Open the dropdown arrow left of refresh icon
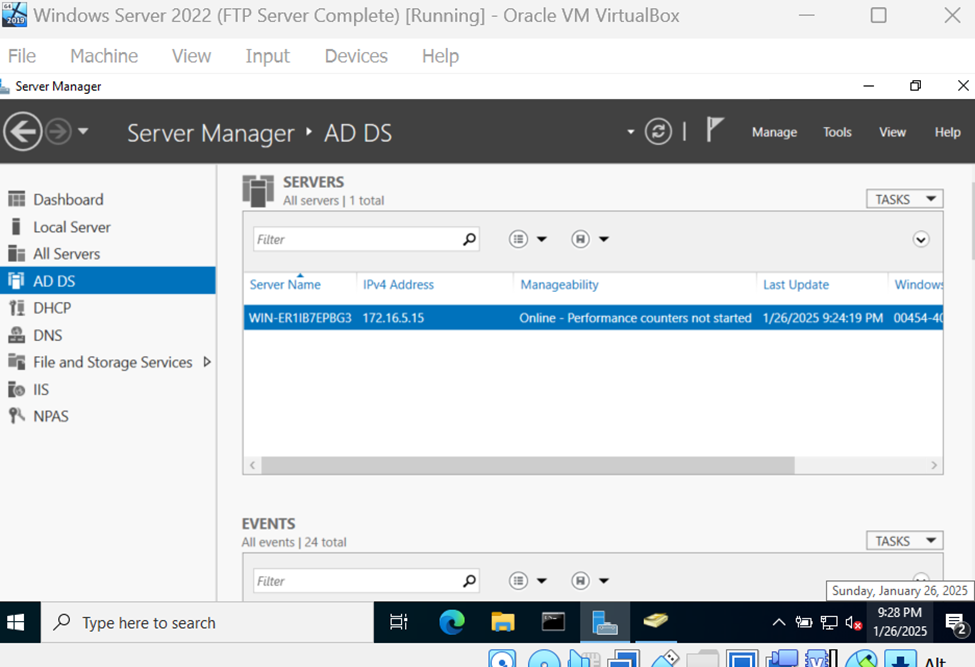This screenshot has width=975, height=667. pos(631,132)
